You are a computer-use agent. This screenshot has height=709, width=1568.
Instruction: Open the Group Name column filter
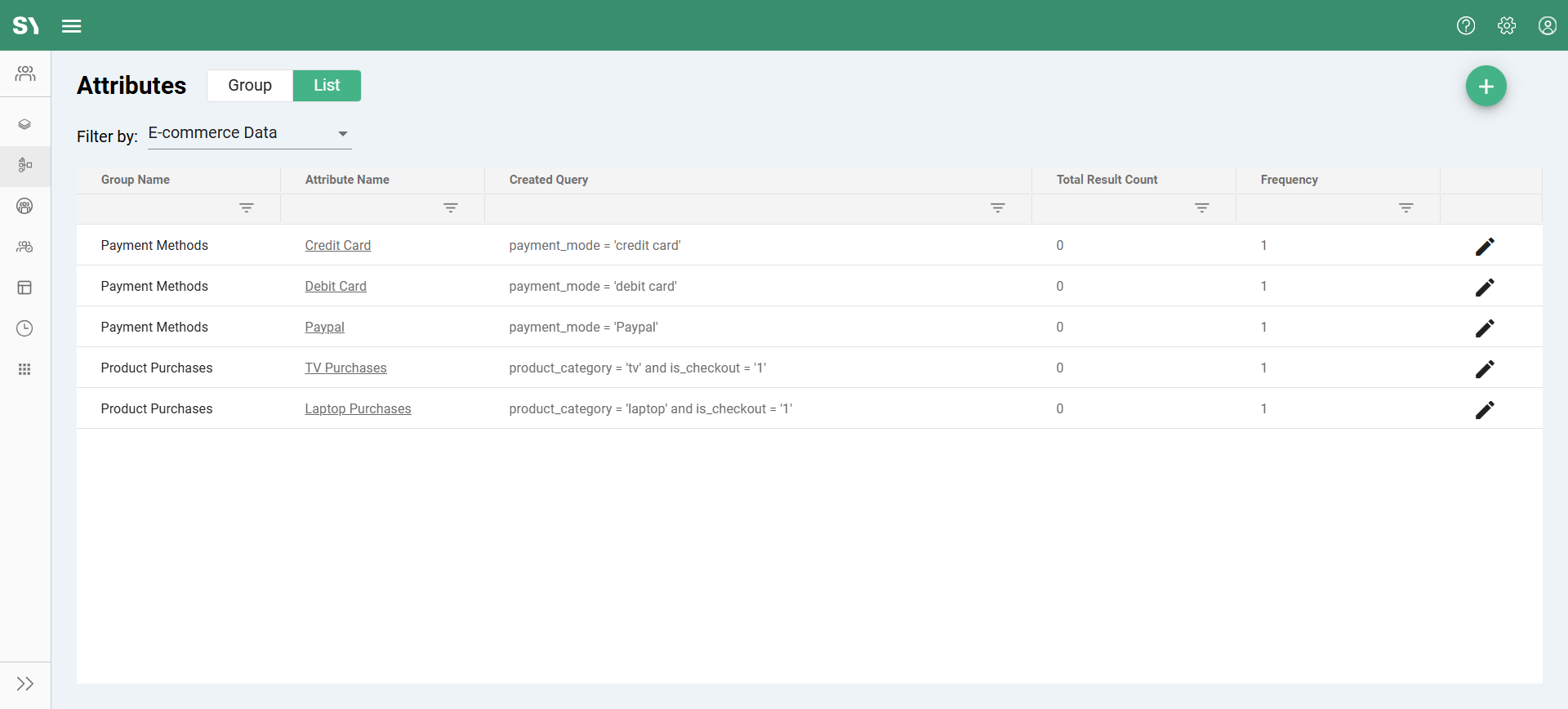coord(246,208)
